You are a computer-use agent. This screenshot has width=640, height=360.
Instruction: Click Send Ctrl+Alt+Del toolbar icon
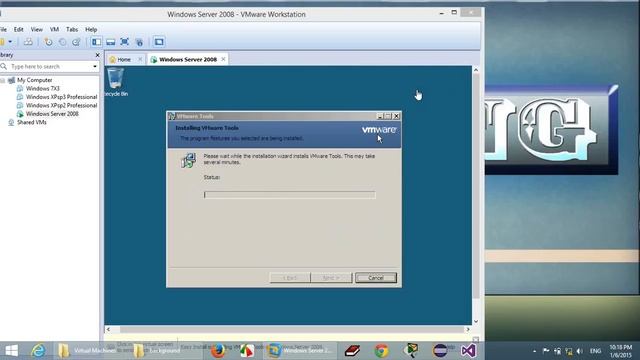[28, 42]
